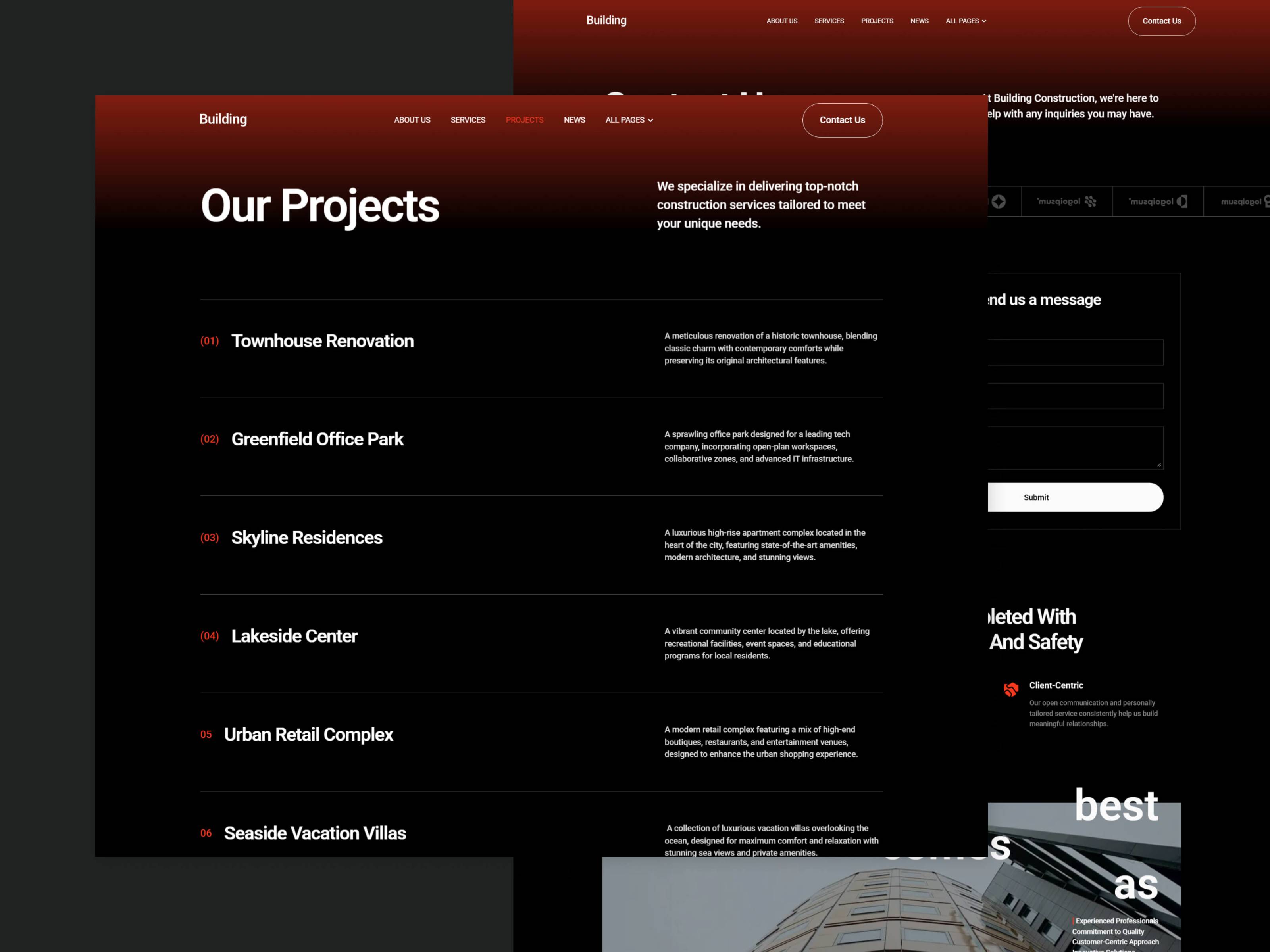The width and height of the screenshot is (1270, 952).
Task: Open Greenfield Office Park project
Action: pos(317,439)
